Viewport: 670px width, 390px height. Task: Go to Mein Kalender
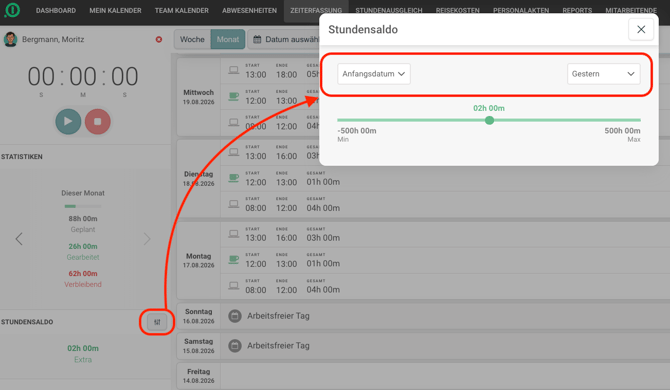[x=115, y=10]
